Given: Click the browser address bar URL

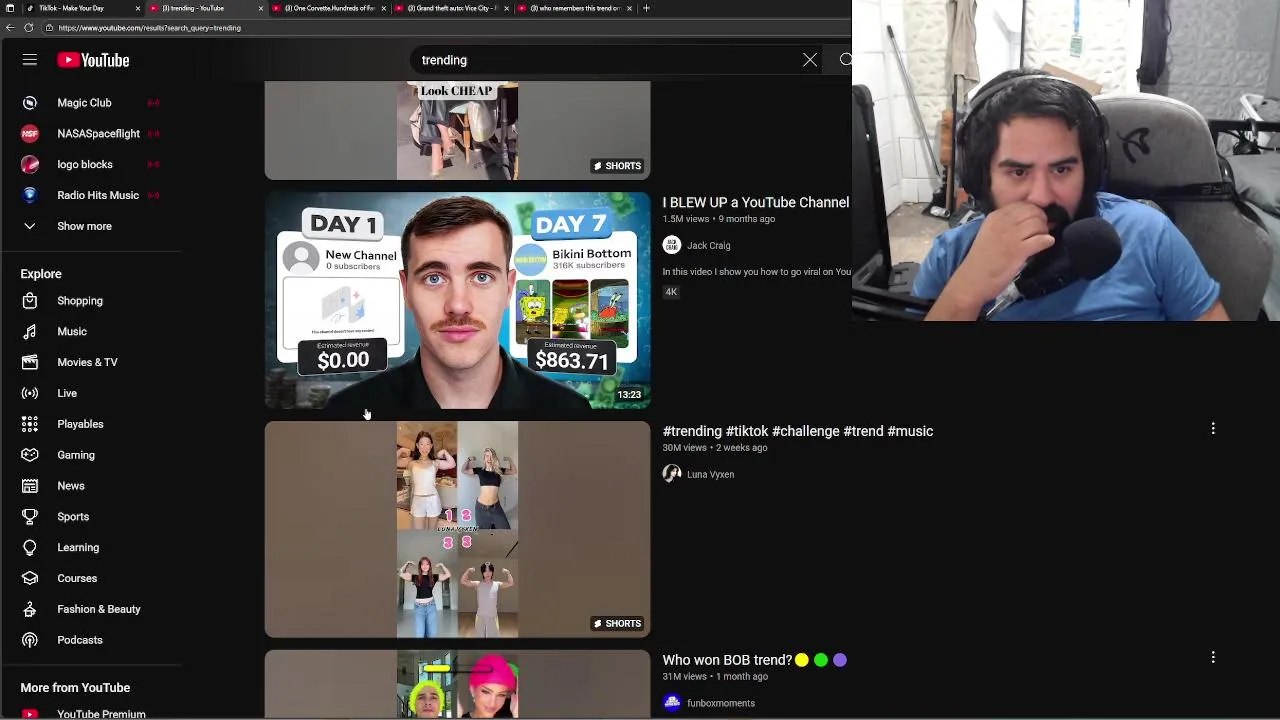Looking at the screenshot, I should point(149,28).
